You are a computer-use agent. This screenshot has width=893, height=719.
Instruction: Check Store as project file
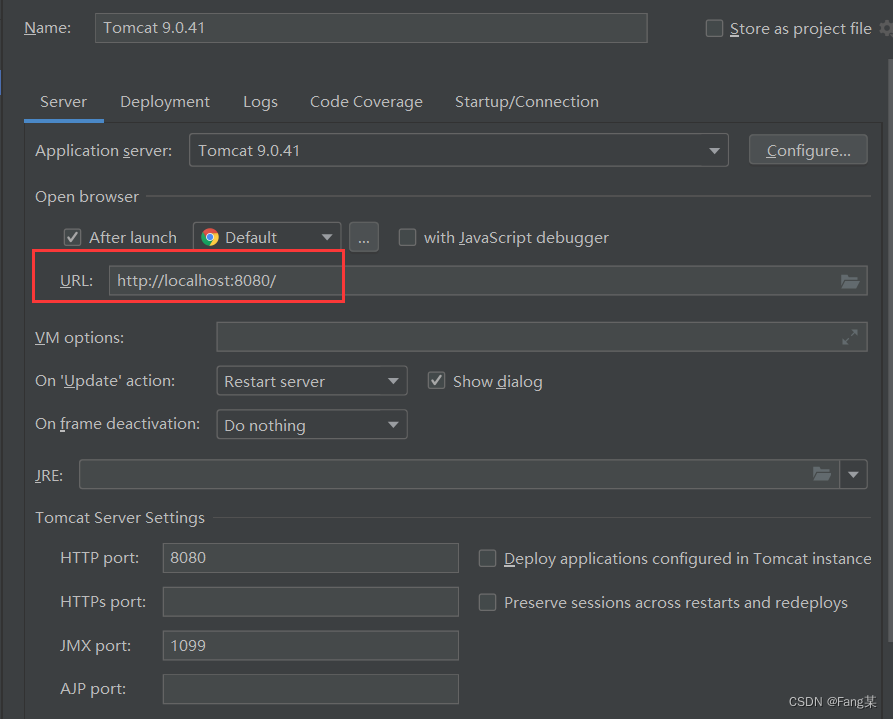(x=714, y=28)
